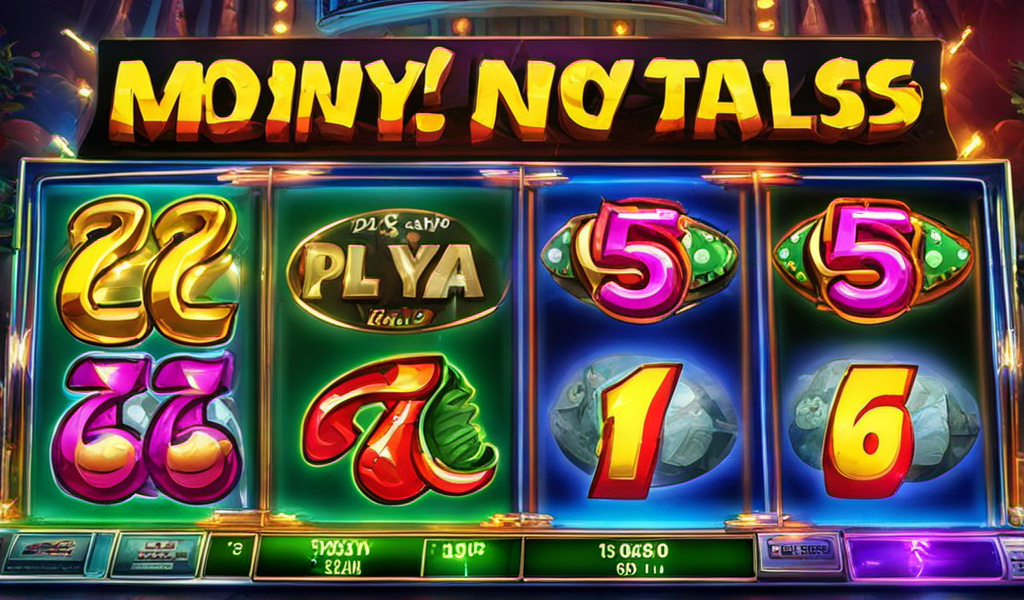Click the blue display arch above the banner
Viewport: 1024px width, 600px height.
pos(518,14)
